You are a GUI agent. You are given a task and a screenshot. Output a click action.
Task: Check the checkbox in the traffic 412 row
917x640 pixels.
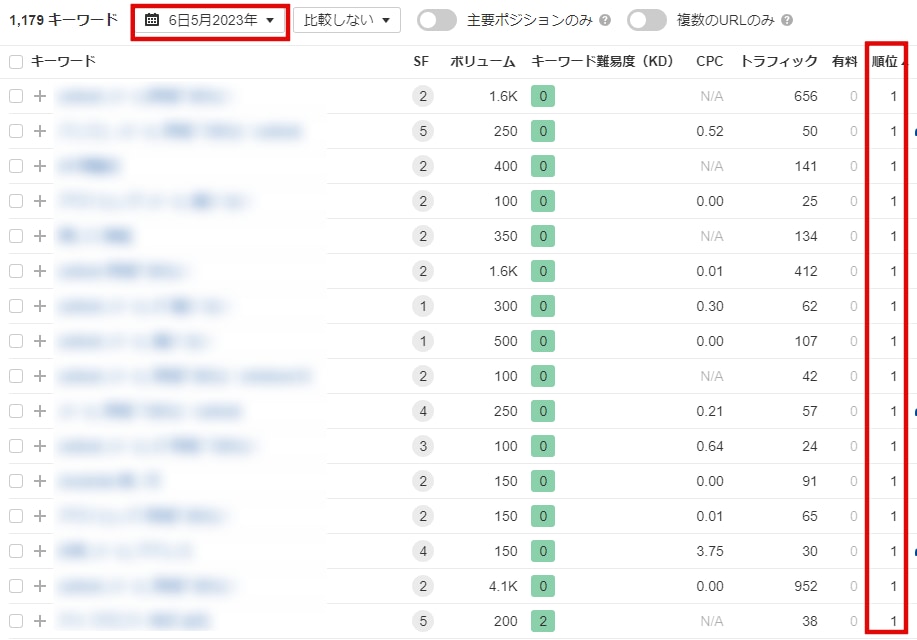[x=16, y=271]
